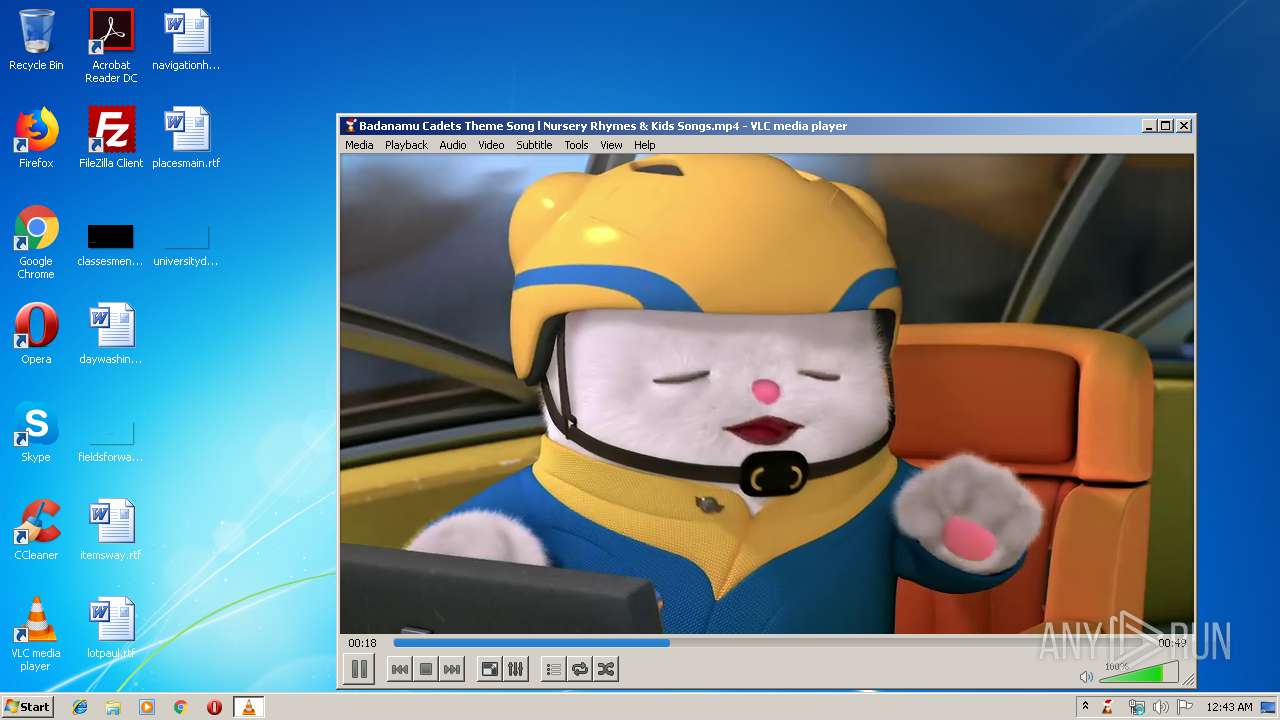The width and height of the screenshot is (1280, 720).
Task: Click the VLC cone icon in the title bar
Action: 350,126
